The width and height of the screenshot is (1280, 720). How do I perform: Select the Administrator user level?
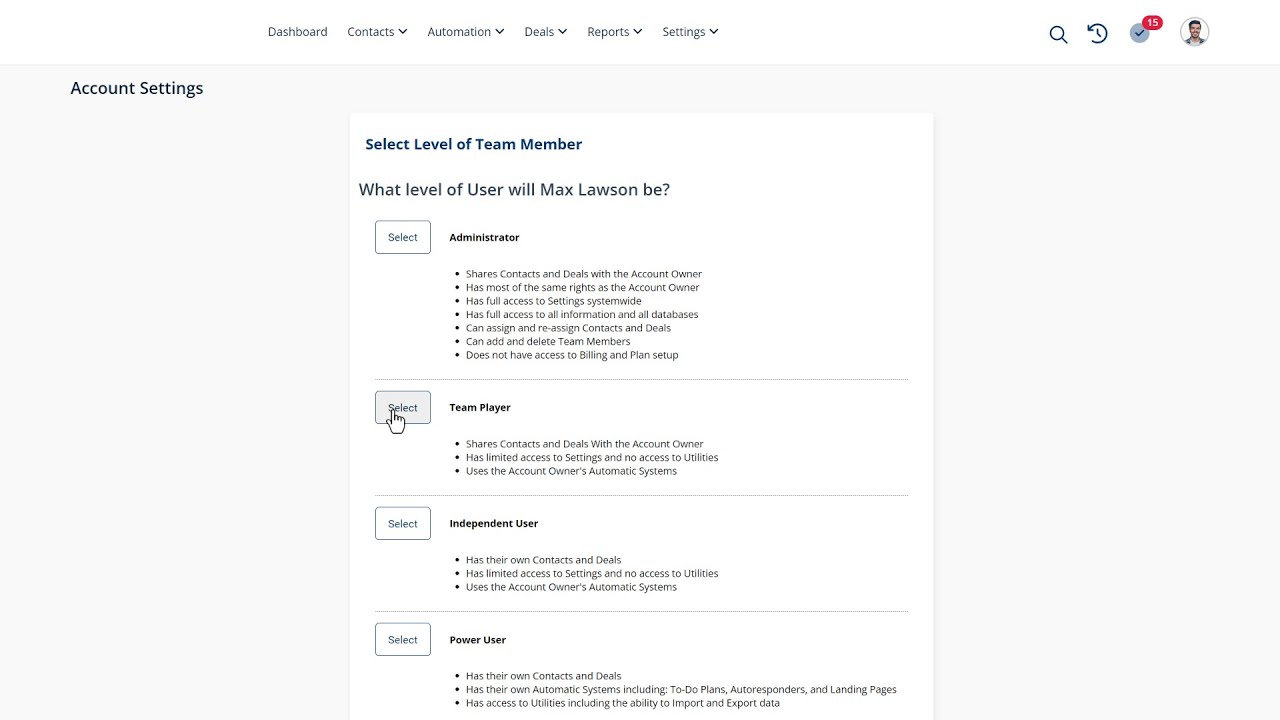pos(403,237)
